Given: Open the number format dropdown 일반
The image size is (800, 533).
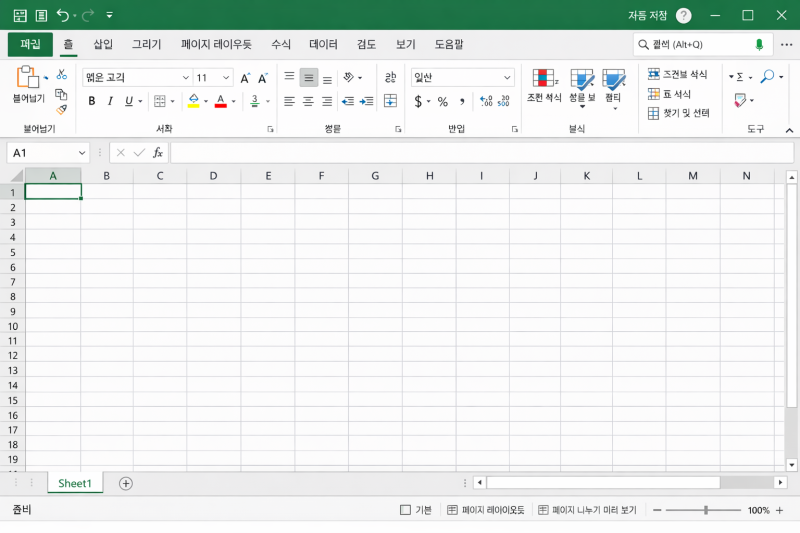Looking at the screenshot, I should (507, 78).
